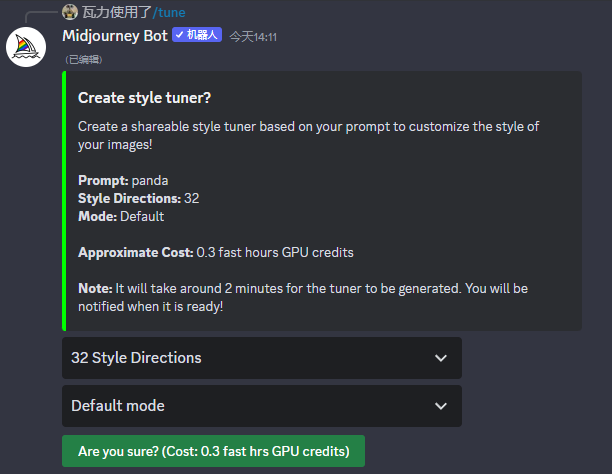Click the small 瓦力 user avatar

(70, 12)
